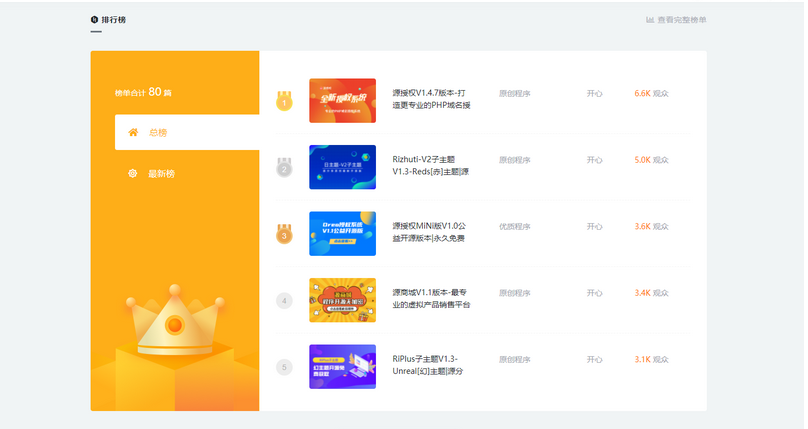The image size is (808, 429).
Task: Click the chart icon next to 查看完整榜单
Action: pos(650,19)
